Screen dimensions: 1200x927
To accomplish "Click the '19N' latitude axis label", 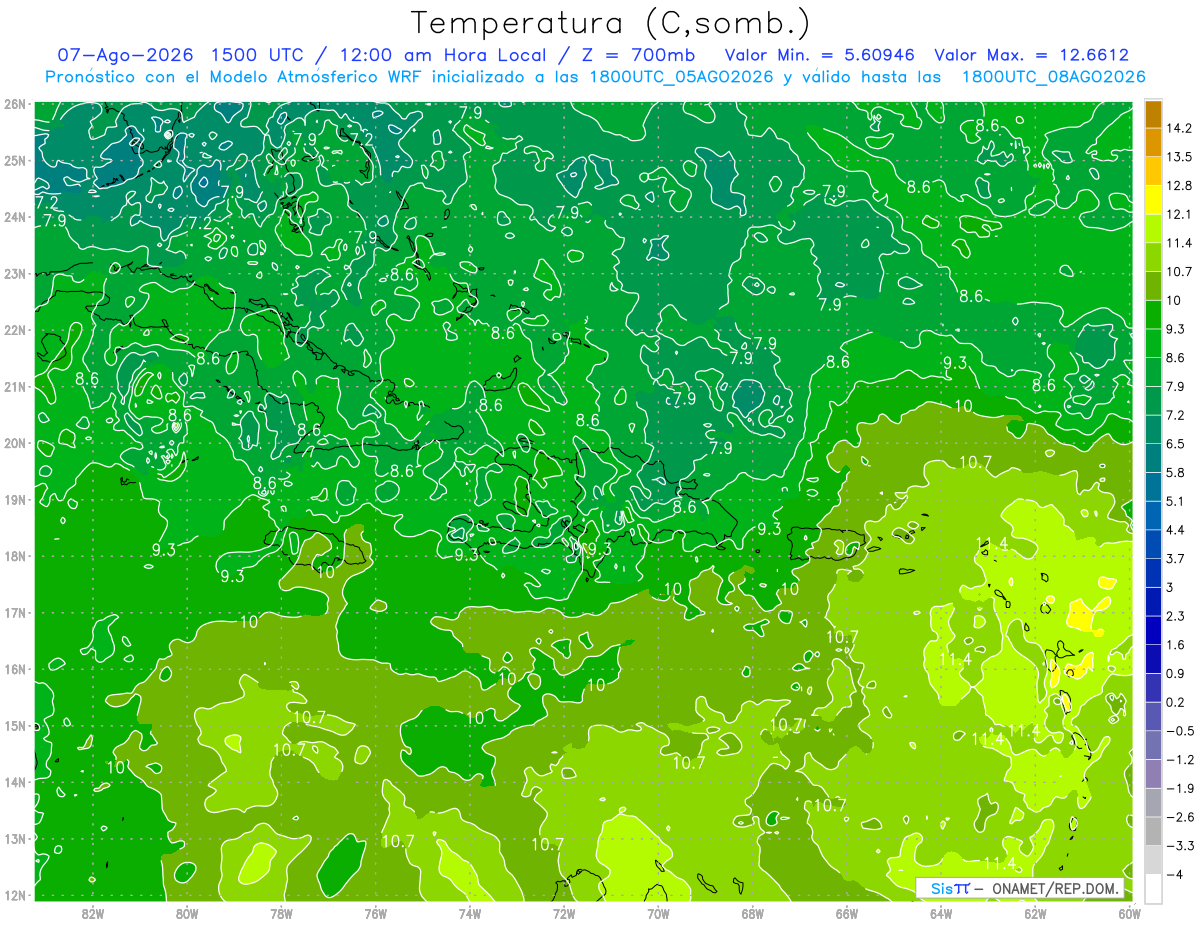I will (14, 500).
